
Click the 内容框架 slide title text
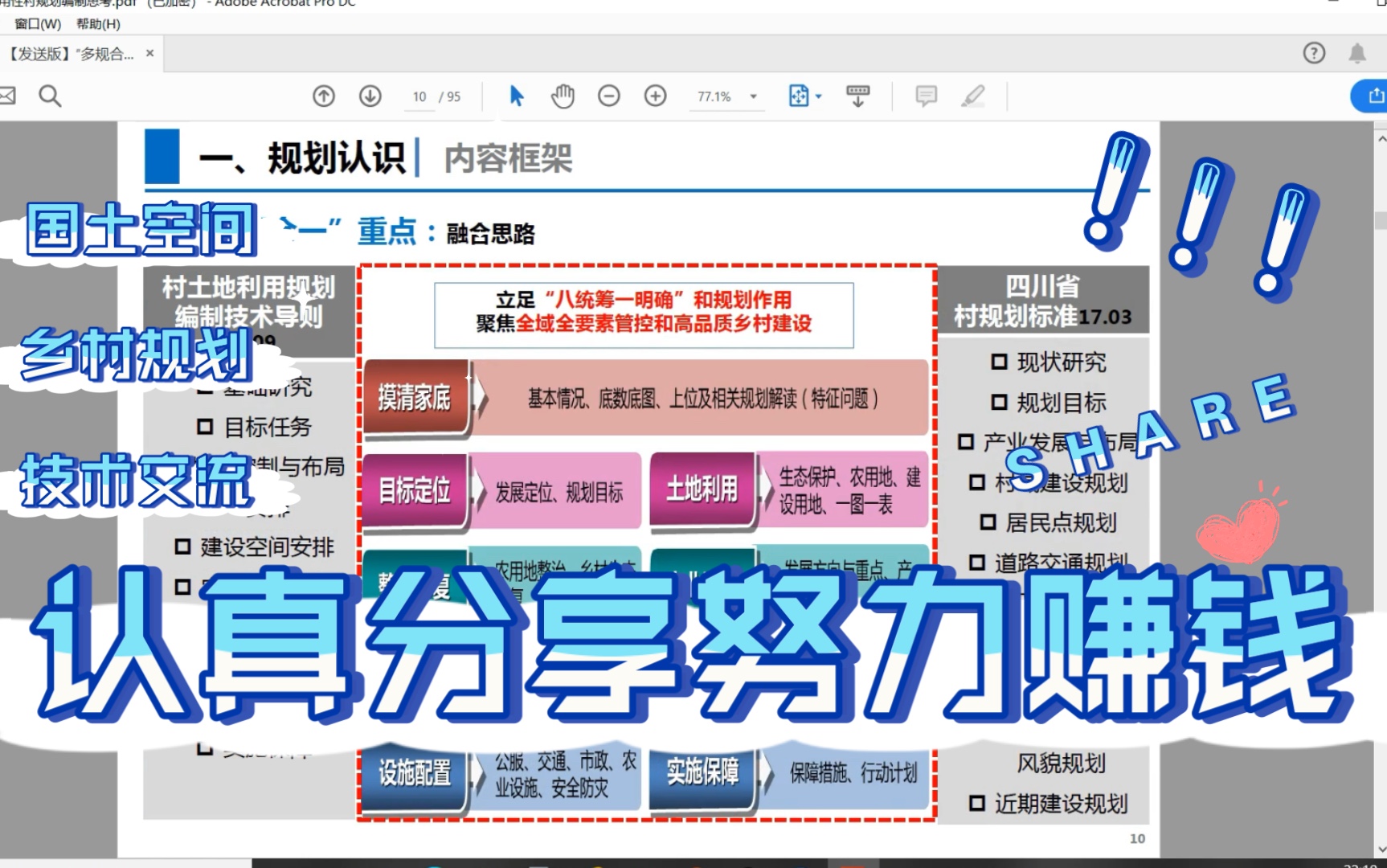(508, 158)
